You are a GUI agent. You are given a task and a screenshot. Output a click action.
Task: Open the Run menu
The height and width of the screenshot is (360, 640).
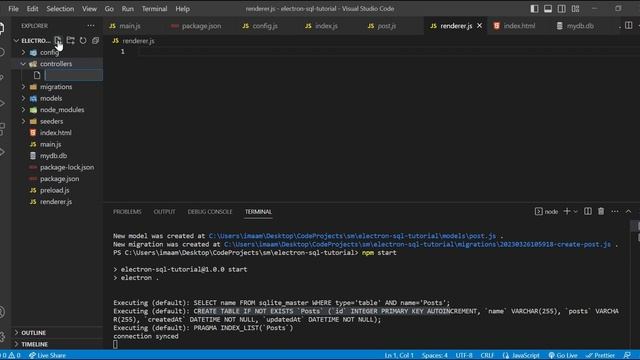127,9
